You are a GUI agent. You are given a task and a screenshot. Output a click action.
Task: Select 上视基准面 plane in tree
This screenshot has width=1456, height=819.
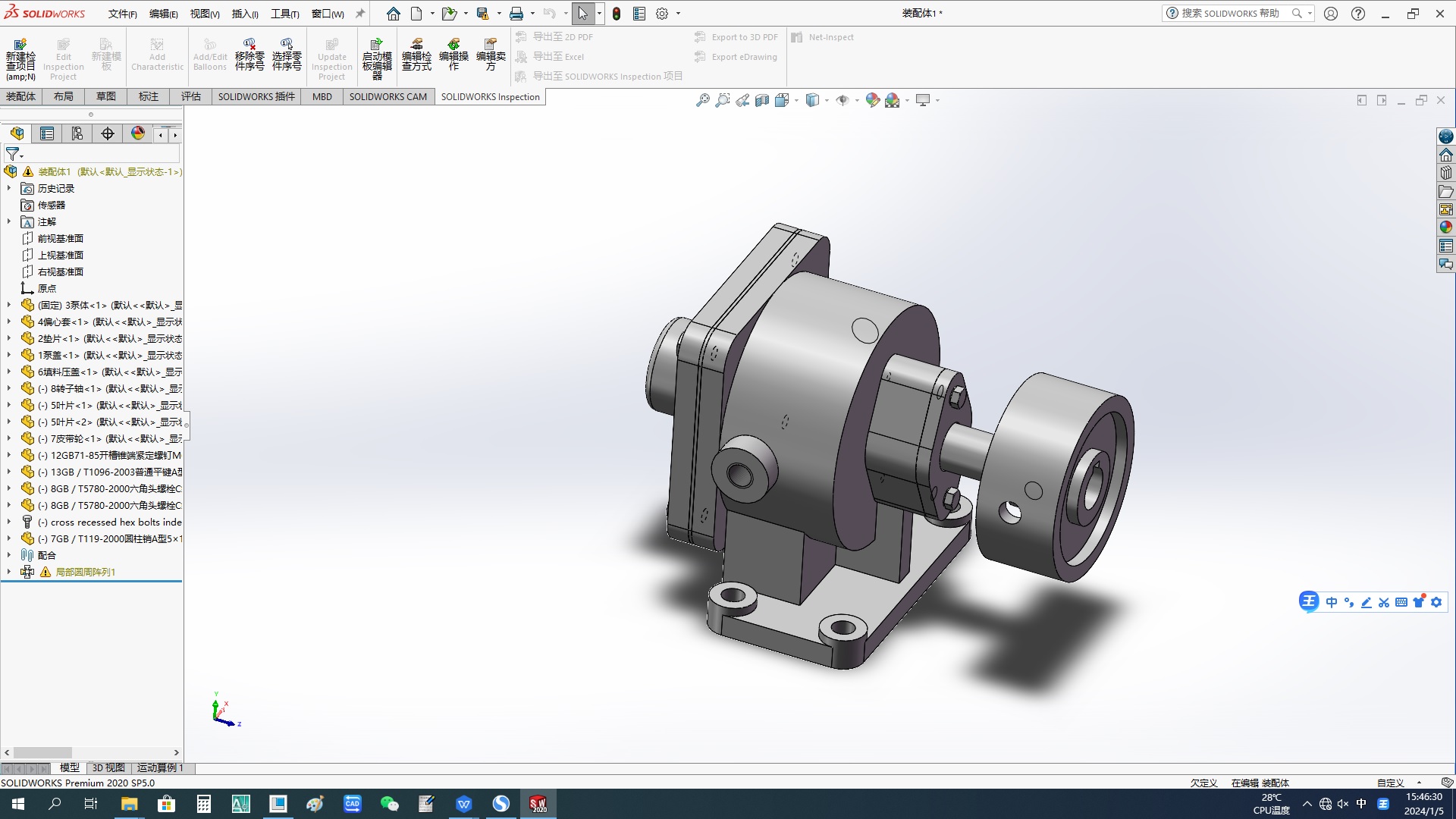[61, 255]
